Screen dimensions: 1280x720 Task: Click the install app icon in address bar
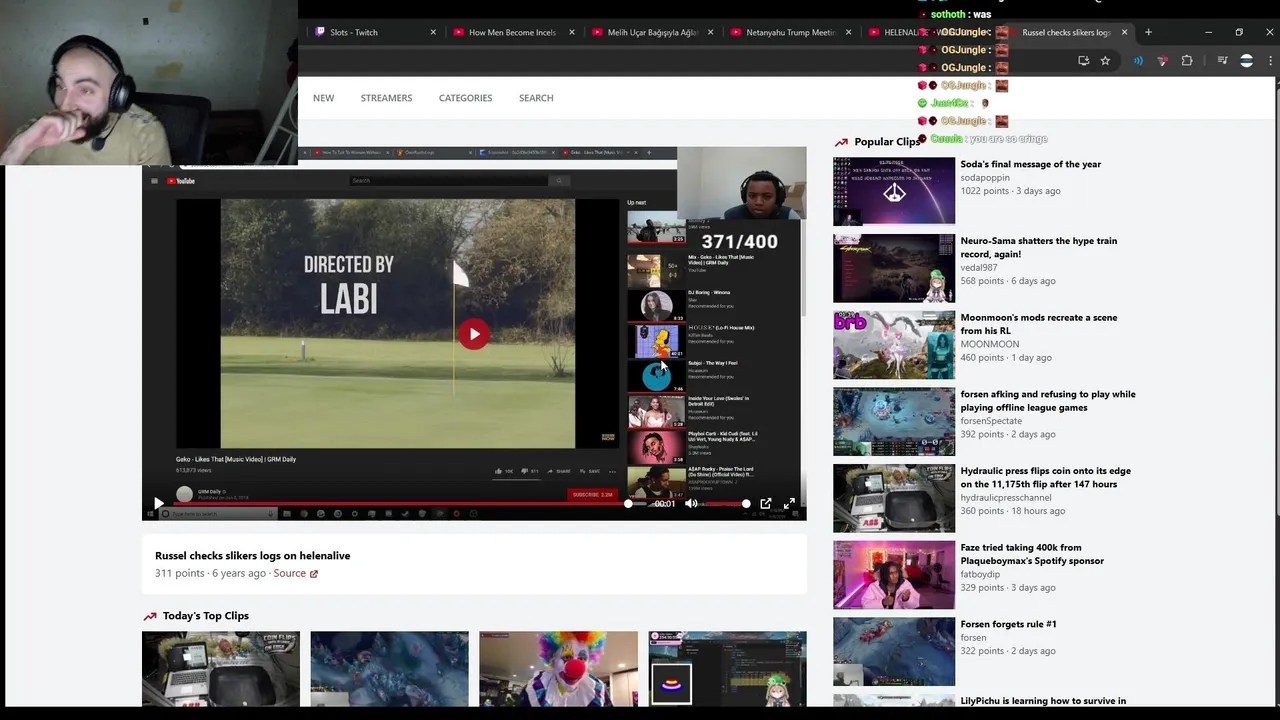(1083, 61)
